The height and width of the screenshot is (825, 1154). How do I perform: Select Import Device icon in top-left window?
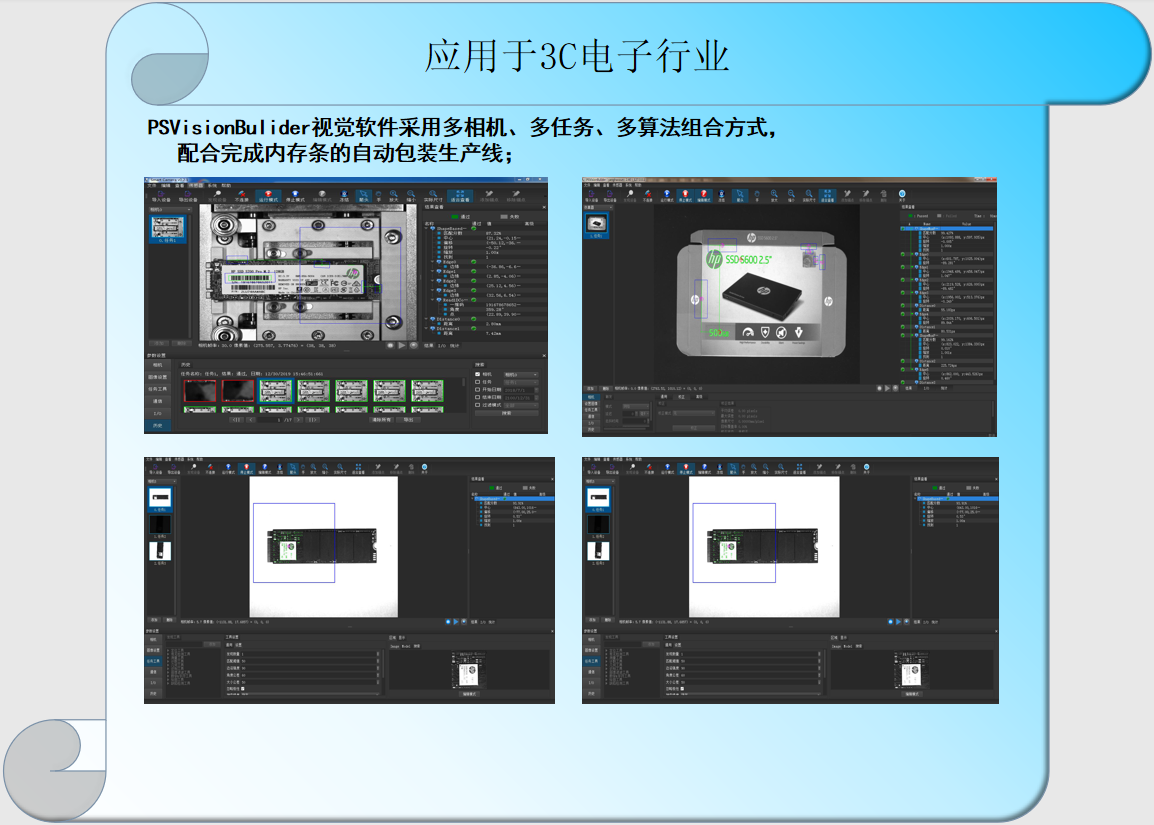click(161, 196)
